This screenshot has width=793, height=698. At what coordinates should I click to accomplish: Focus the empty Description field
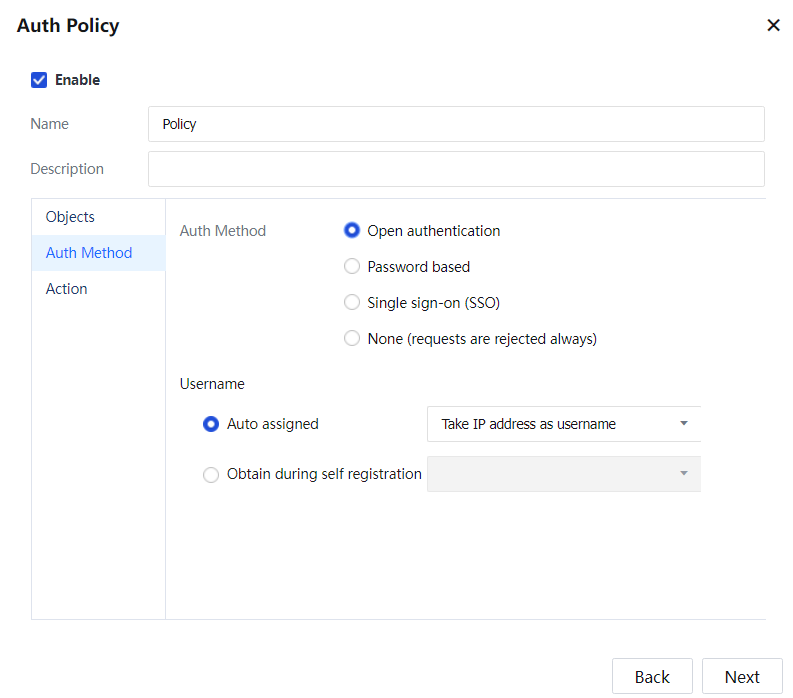(456, 169)
